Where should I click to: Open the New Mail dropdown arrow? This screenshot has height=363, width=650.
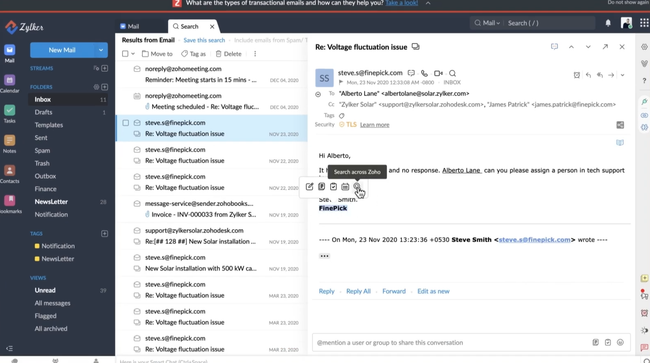tap(101, 50)
